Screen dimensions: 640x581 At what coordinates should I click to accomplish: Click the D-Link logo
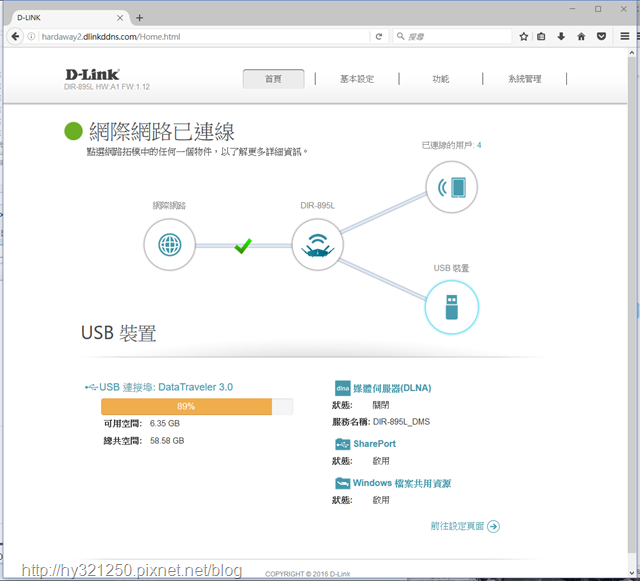(92, 74)
